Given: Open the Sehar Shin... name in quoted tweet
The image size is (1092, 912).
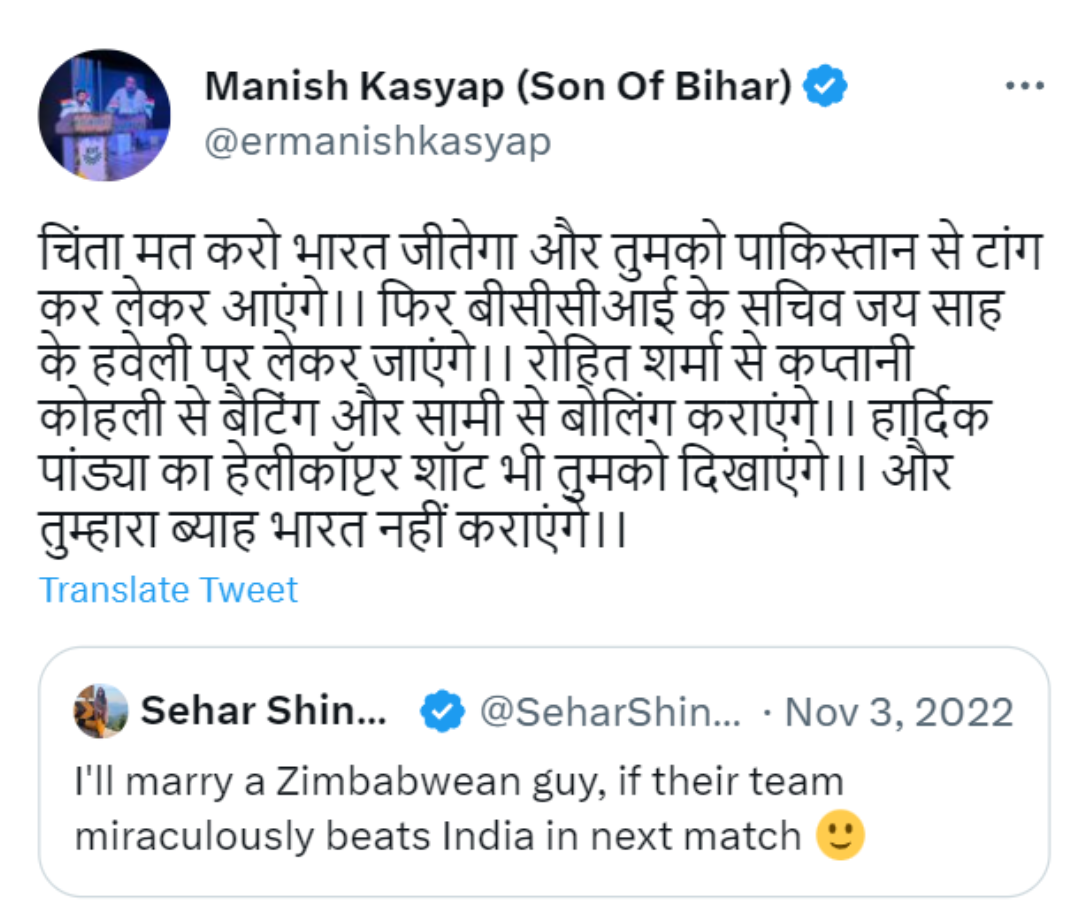Looking at the screenshot, I should pyautogui.click(x=263, y=711).
